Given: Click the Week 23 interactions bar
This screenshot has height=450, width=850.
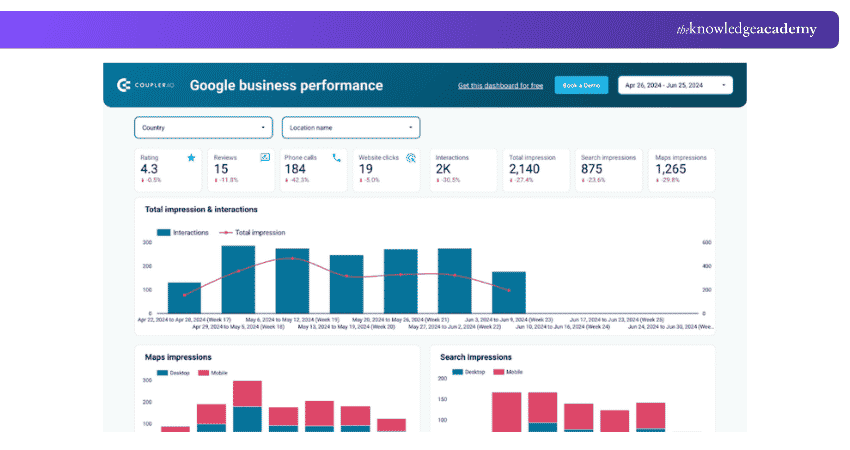Looking at the screenshot, I should 509,293.
